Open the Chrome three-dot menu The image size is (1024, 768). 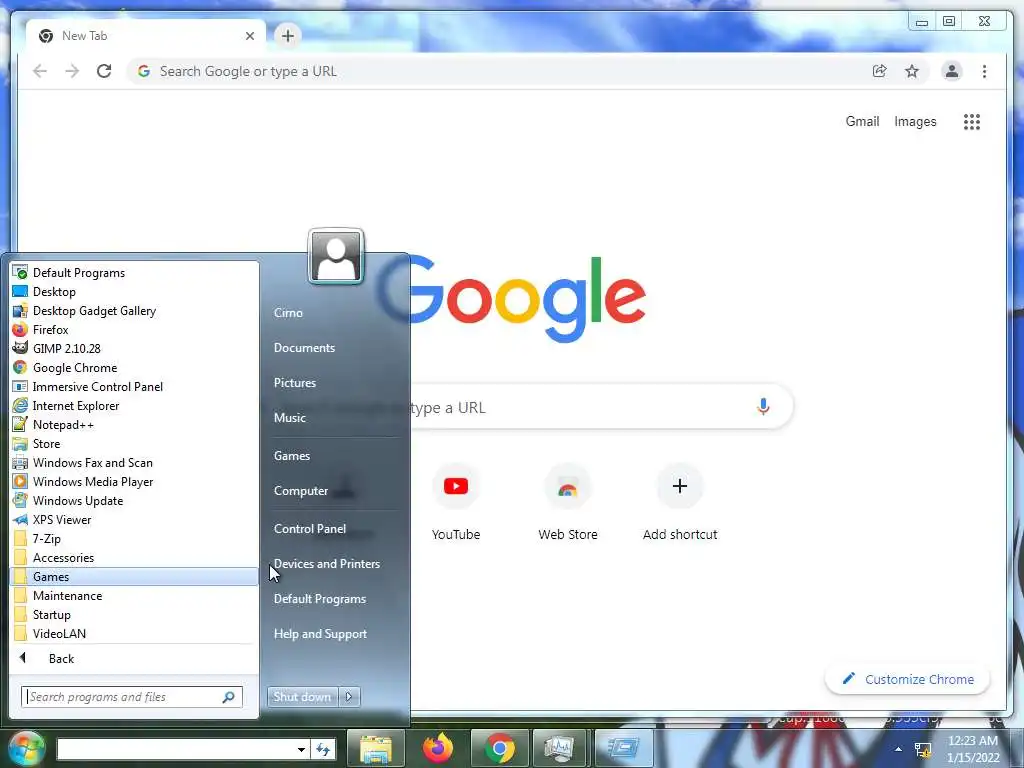coord(984,71)
